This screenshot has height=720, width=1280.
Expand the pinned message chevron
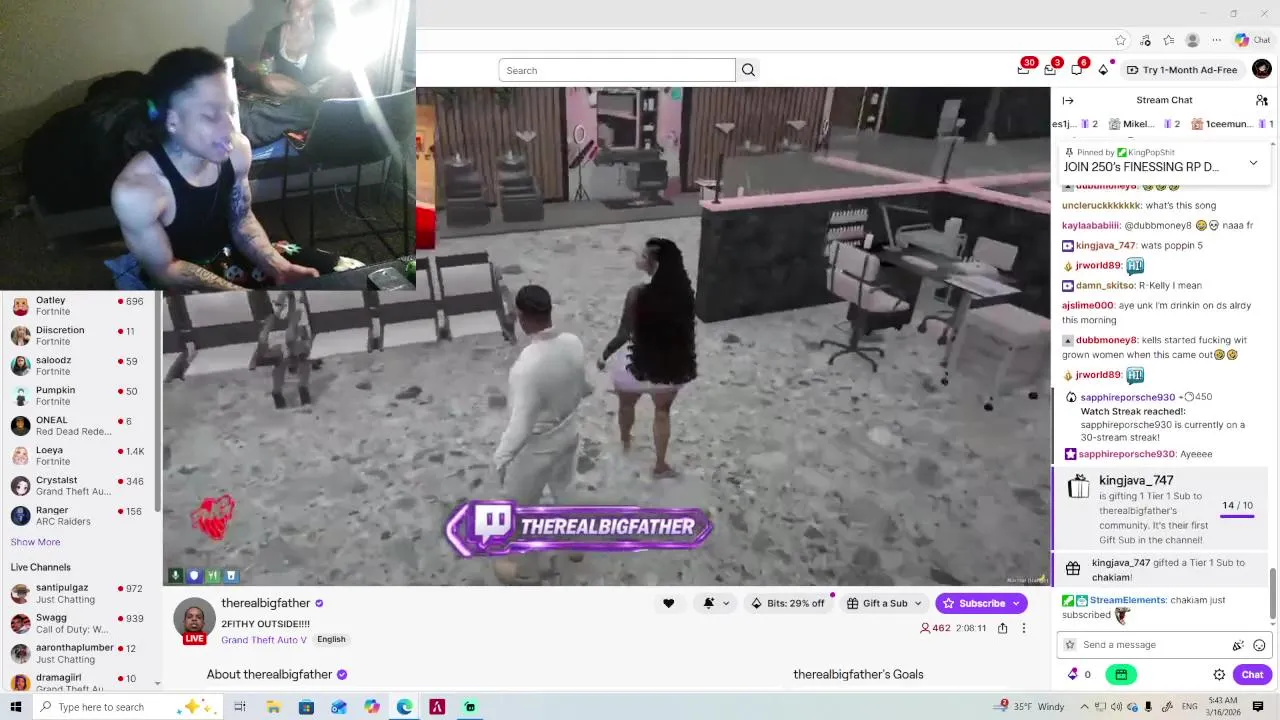click(x=1252, y=163)
